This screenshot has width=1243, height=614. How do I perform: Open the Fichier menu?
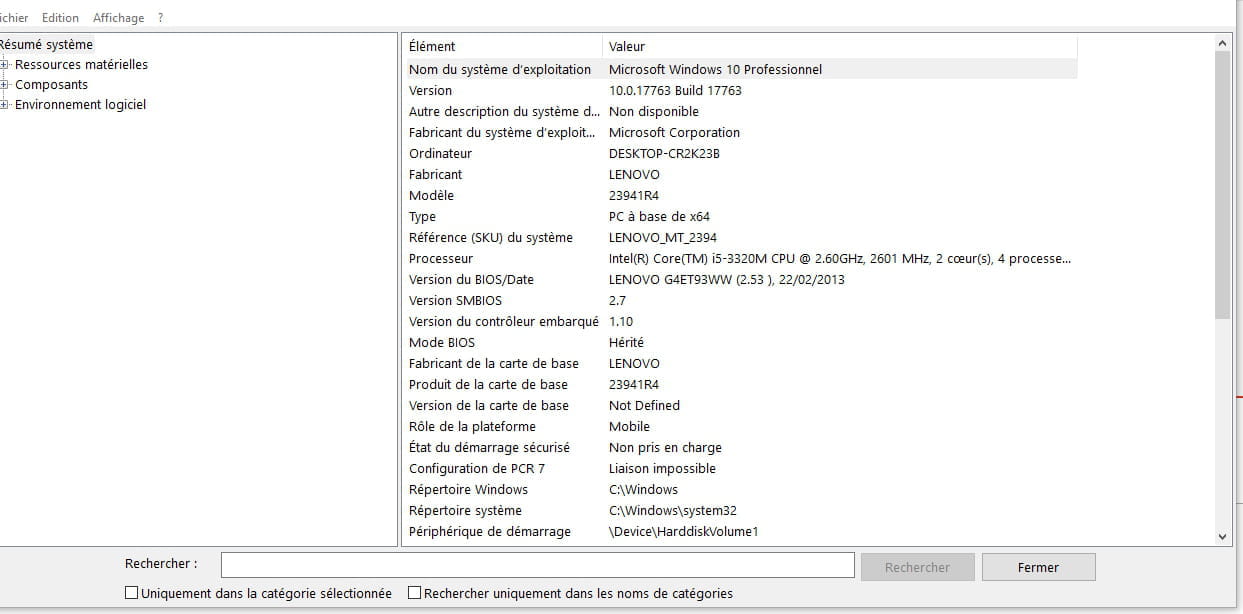[x=14, y=18]
